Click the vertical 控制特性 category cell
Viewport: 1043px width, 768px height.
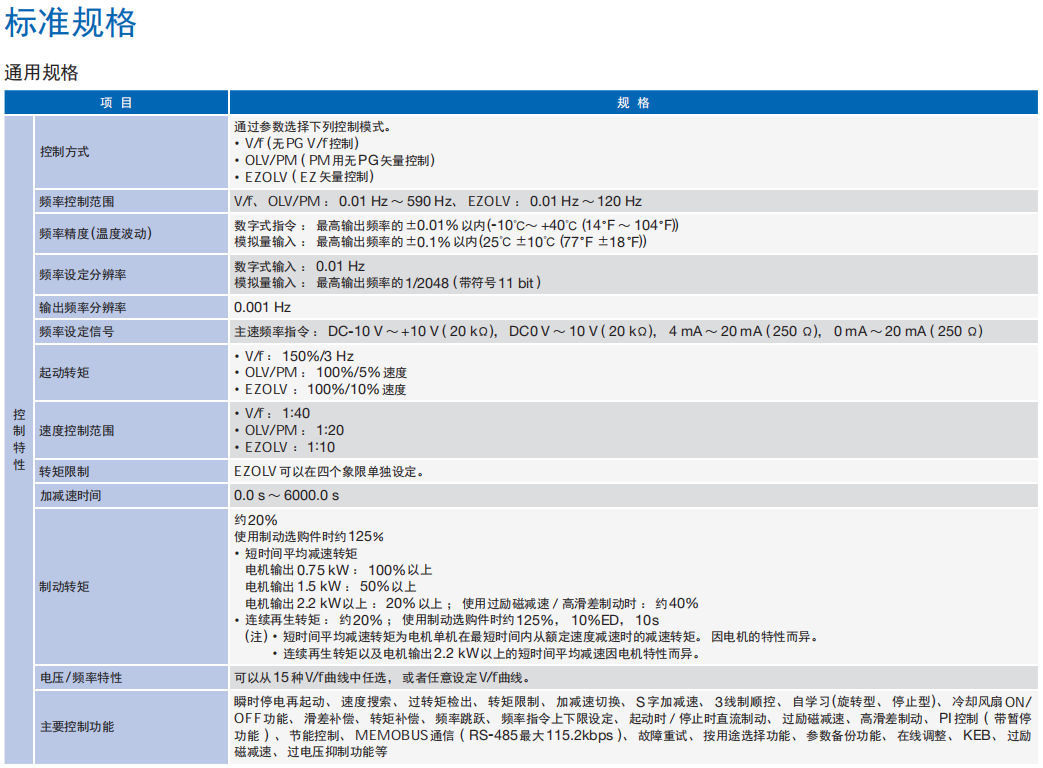pos(19,440)
